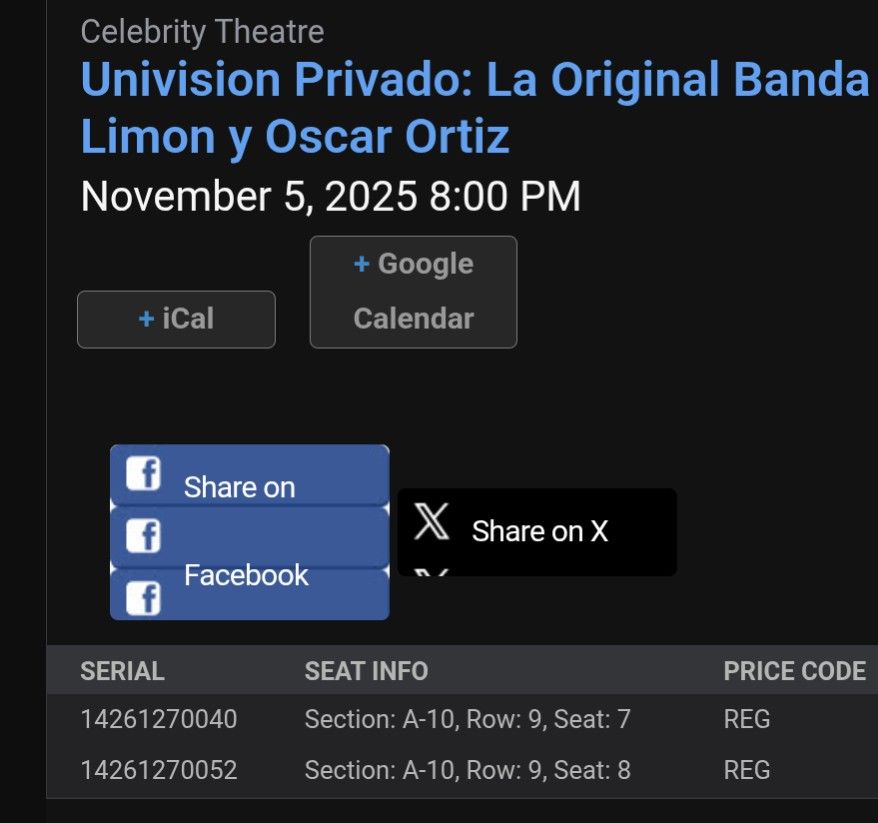
Task: Add the event to Google Calendar
Action: point(413,291)
